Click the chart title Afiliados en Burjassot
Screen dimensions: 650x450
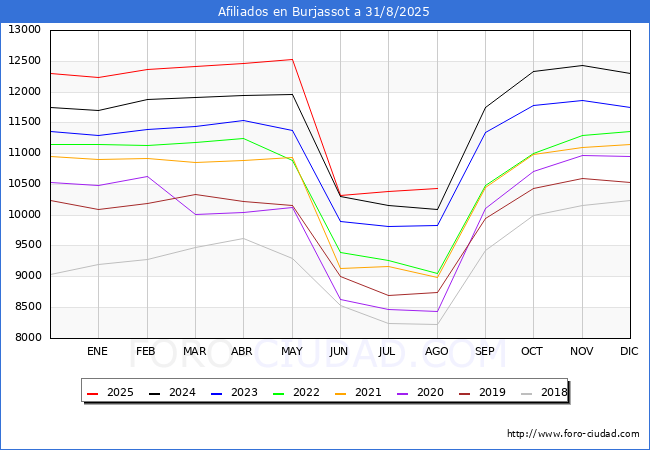tap(323, 12)
